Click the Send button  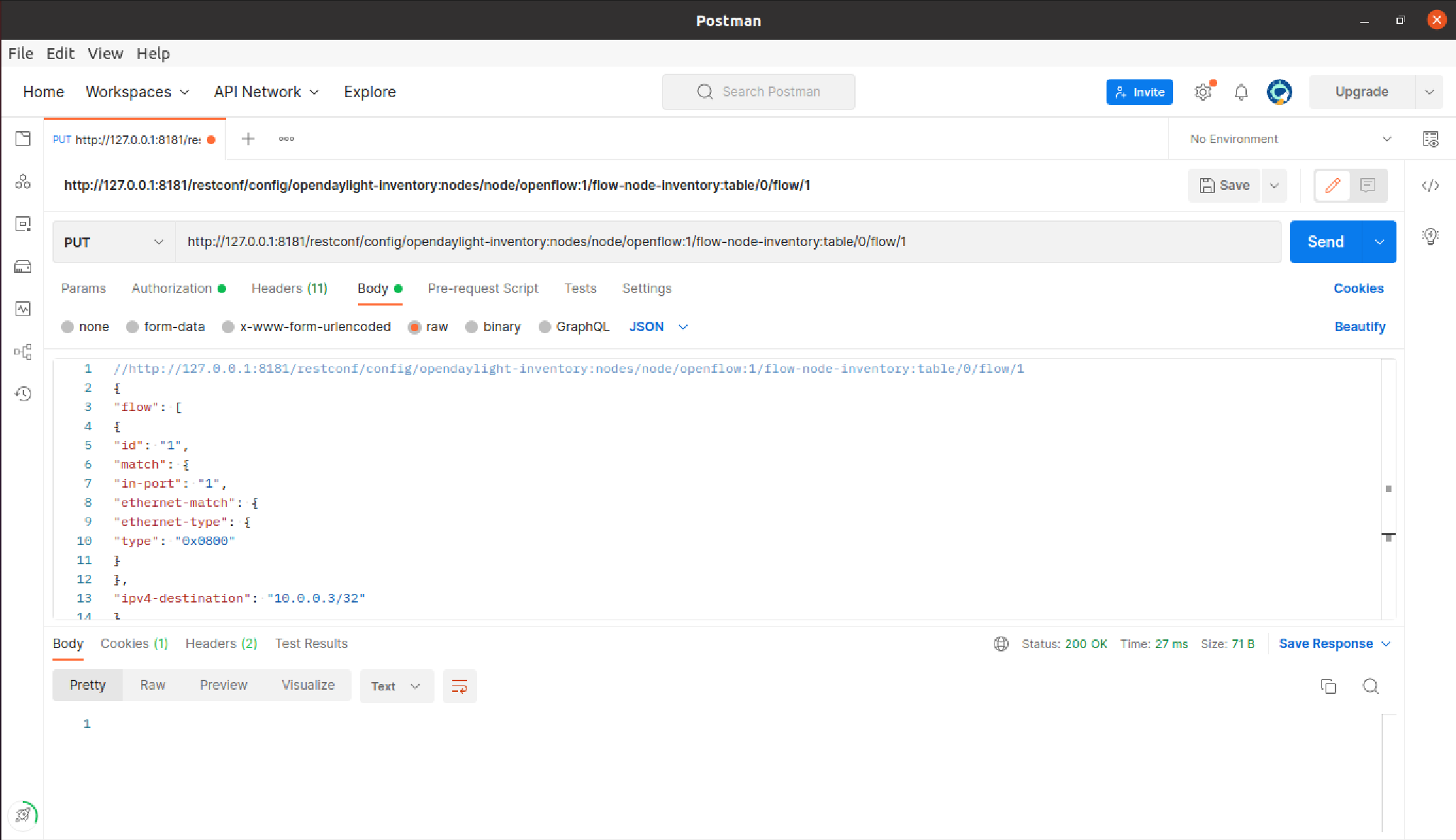[x=1325, y=242]
